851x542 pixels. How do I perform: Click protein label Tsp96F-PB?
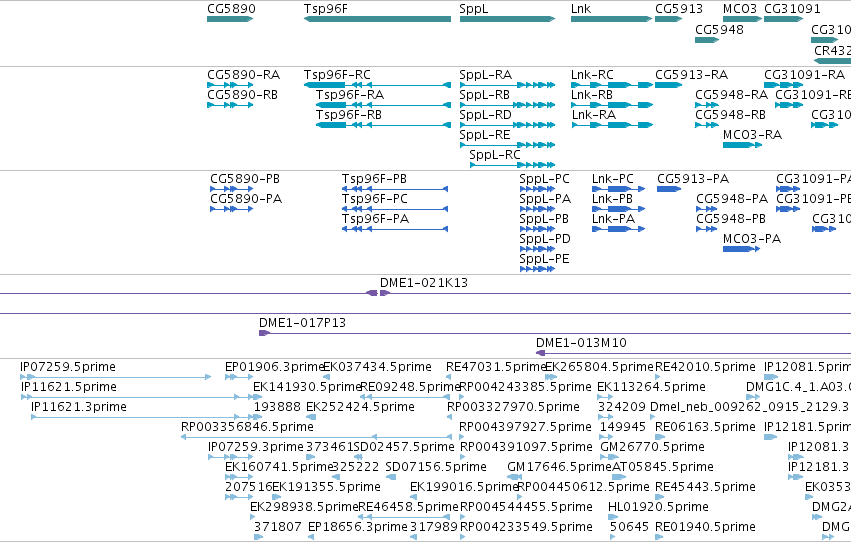point(374,178)
